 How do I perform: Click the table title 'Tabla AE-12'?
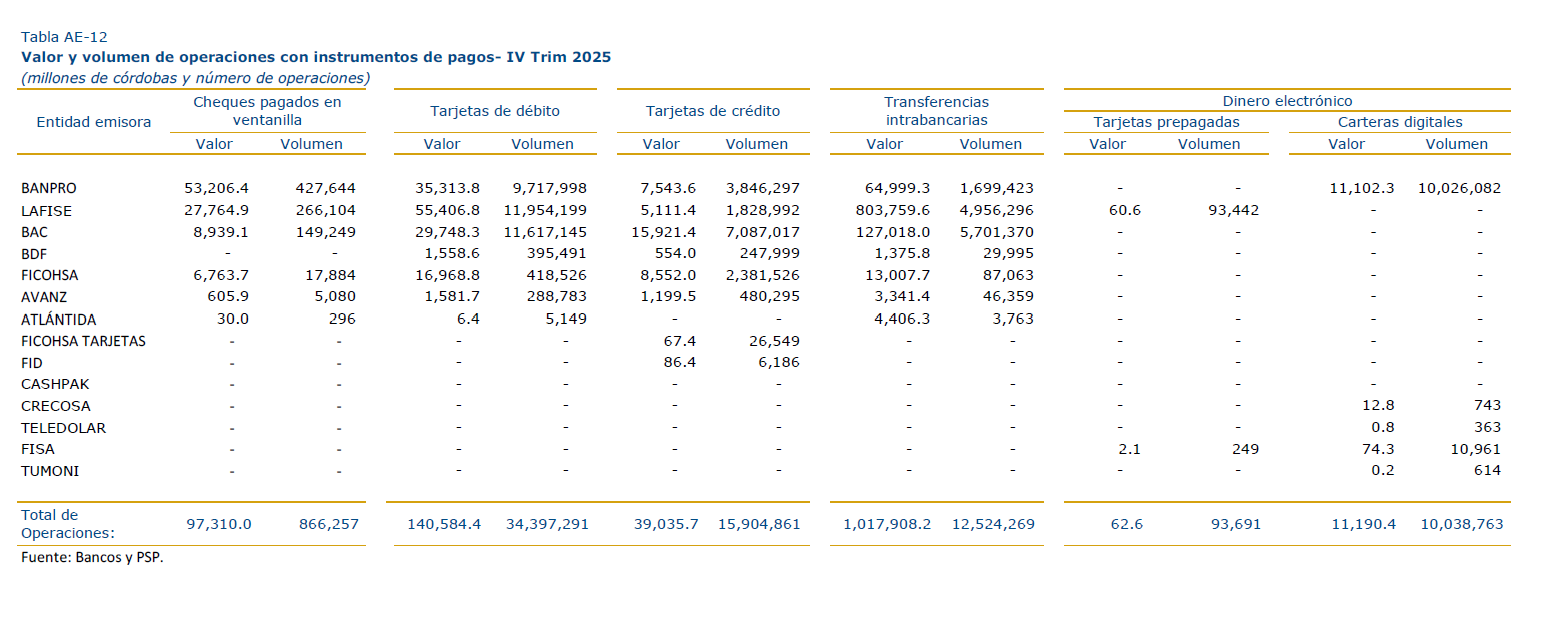64,37
